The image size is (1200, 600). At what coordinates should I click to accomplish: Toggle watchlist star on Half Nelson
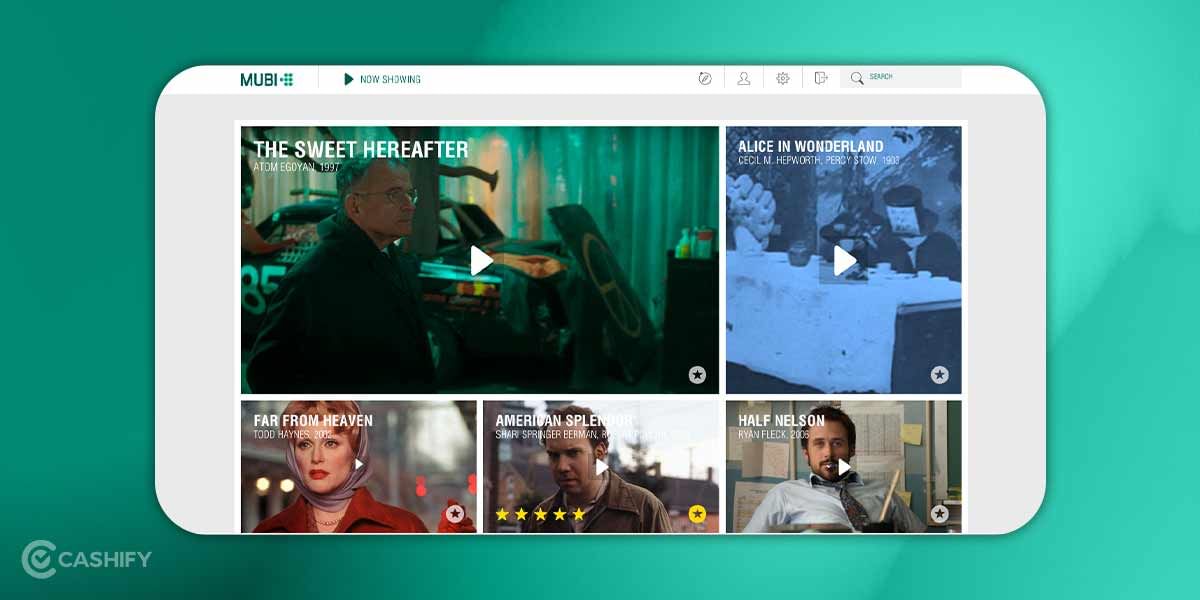939,513
